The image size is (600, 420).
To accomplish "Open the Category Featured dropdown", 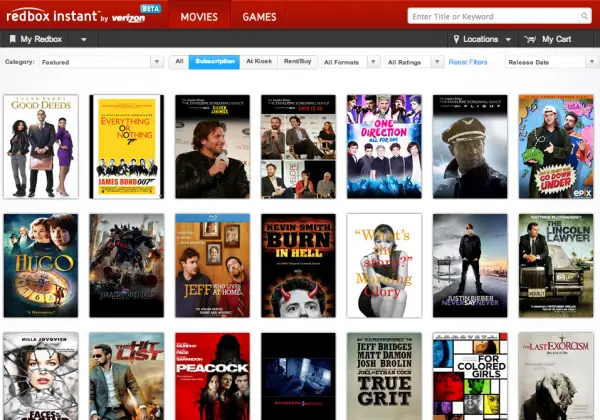I will point(101,62).
